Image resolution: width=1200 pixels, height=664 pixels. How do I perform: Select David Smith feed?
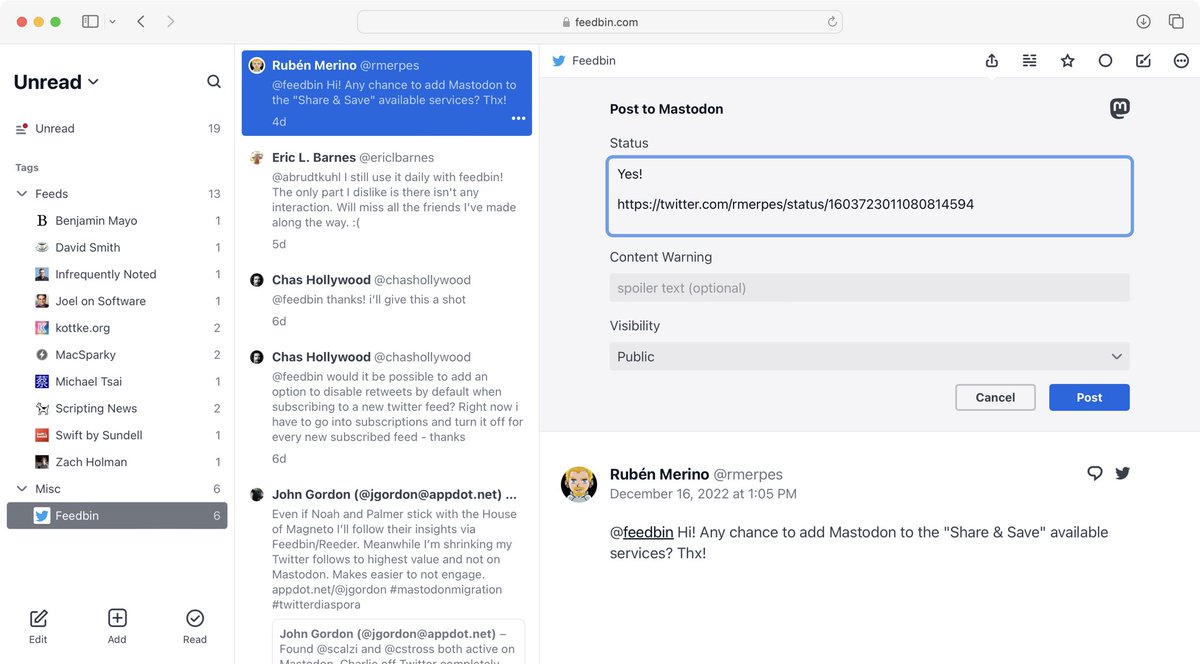click(x=117, y=248)
